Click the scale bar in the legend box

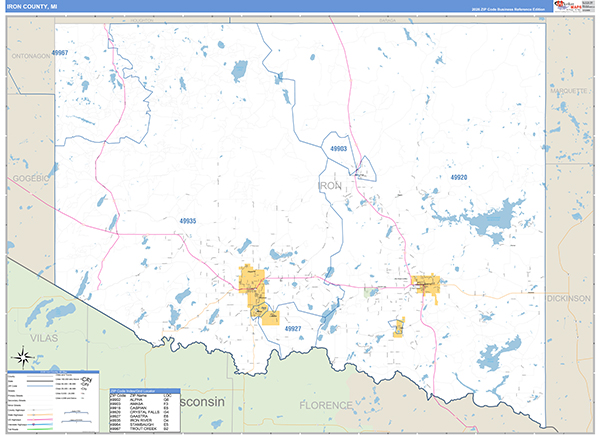[76, 417]
